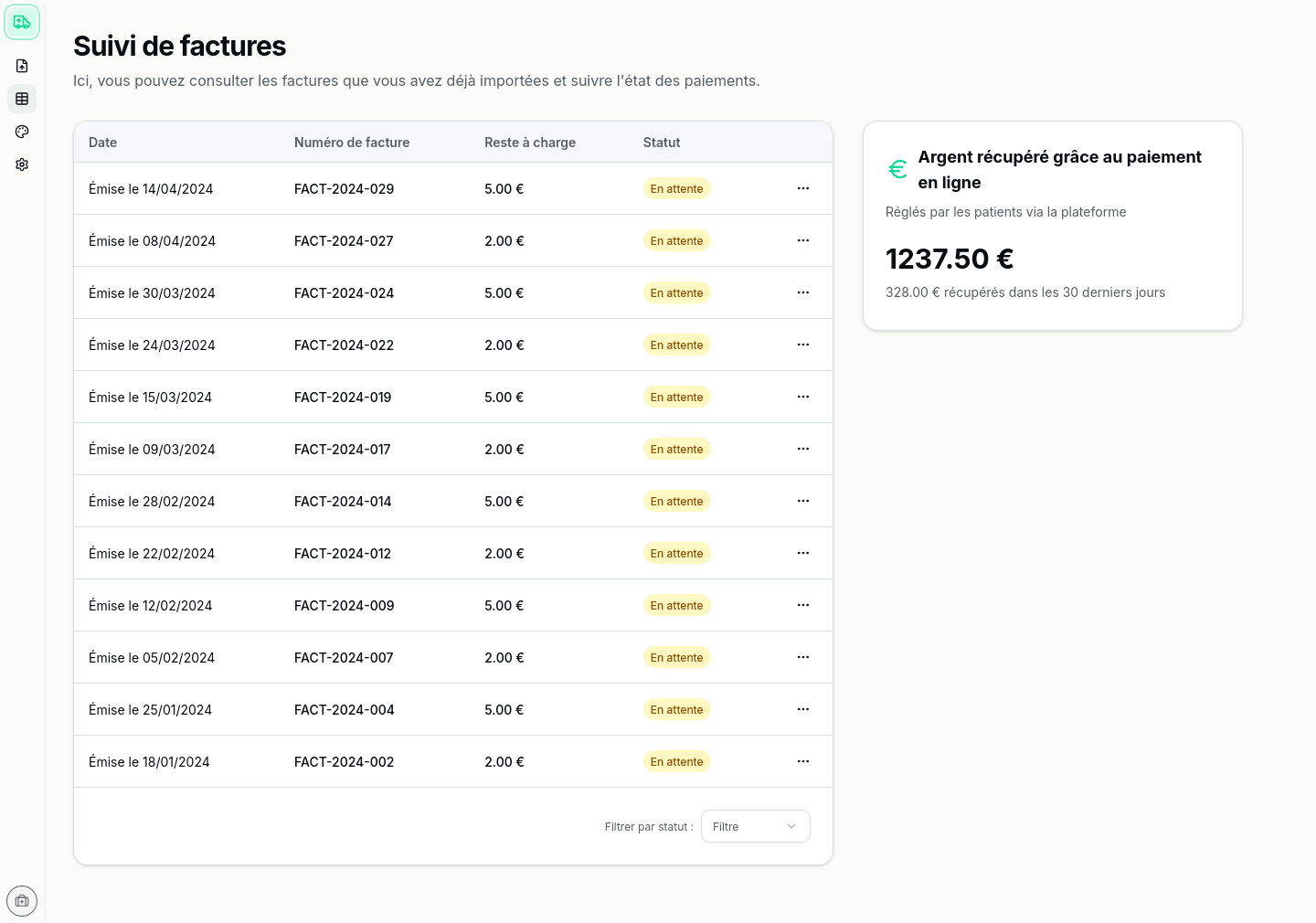
Task: Click the 1237.50 € amount on the card
Action: pyautogui.click(x=950, y=259)
